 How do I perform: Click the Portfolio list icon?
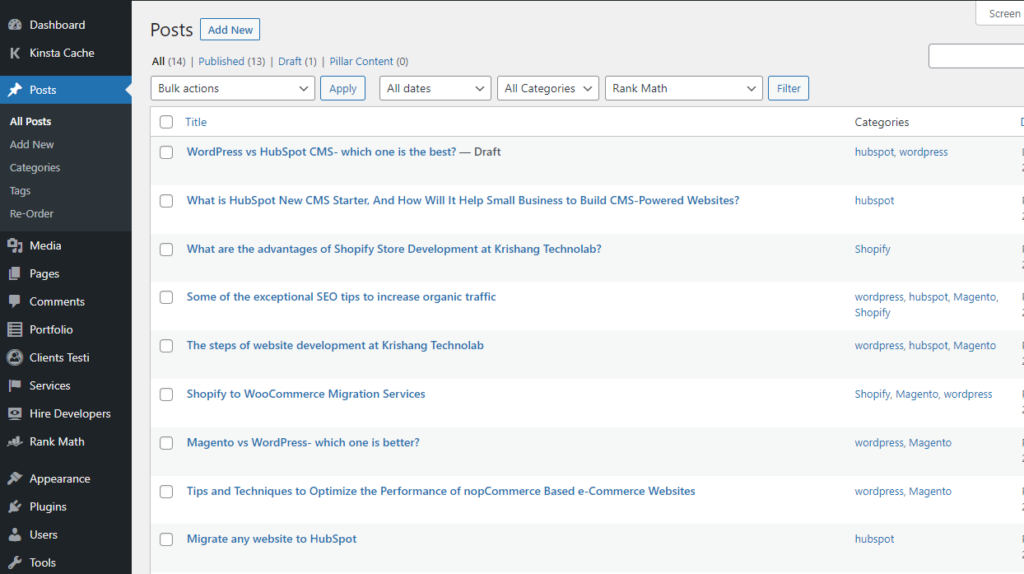(x=15, y=329)
